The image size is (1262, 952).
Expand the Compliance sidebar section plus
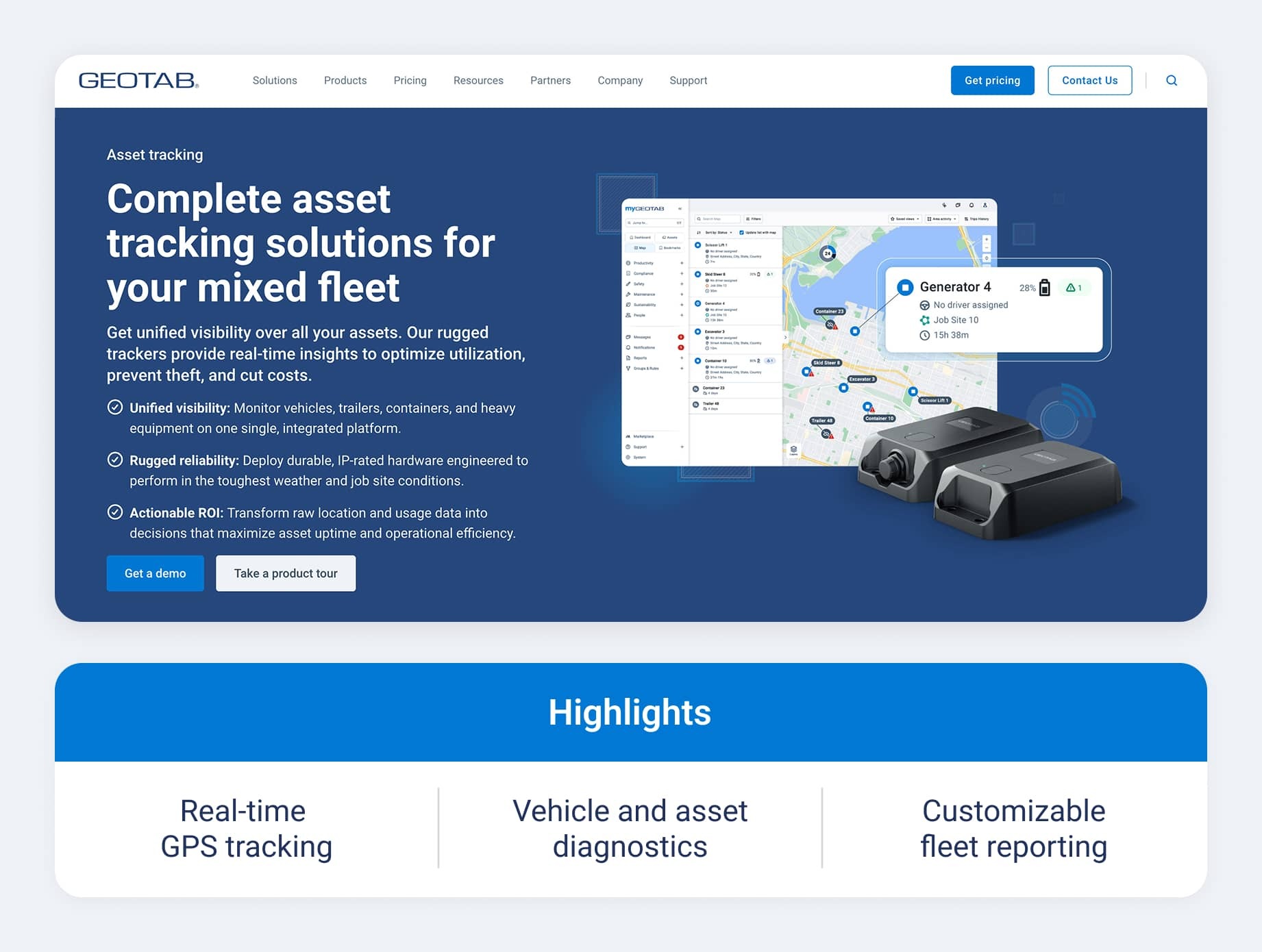coord(682,273)
